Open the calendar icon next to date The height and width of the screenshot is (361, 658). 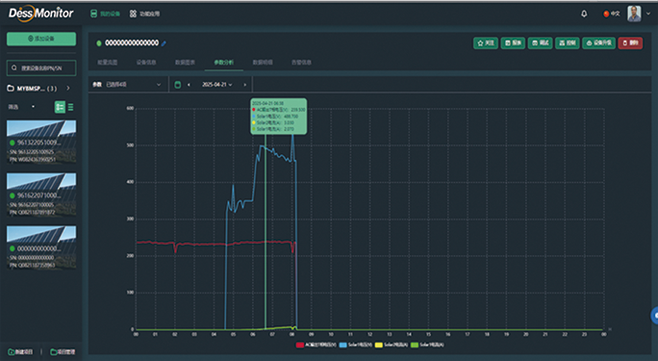(178, 85)
